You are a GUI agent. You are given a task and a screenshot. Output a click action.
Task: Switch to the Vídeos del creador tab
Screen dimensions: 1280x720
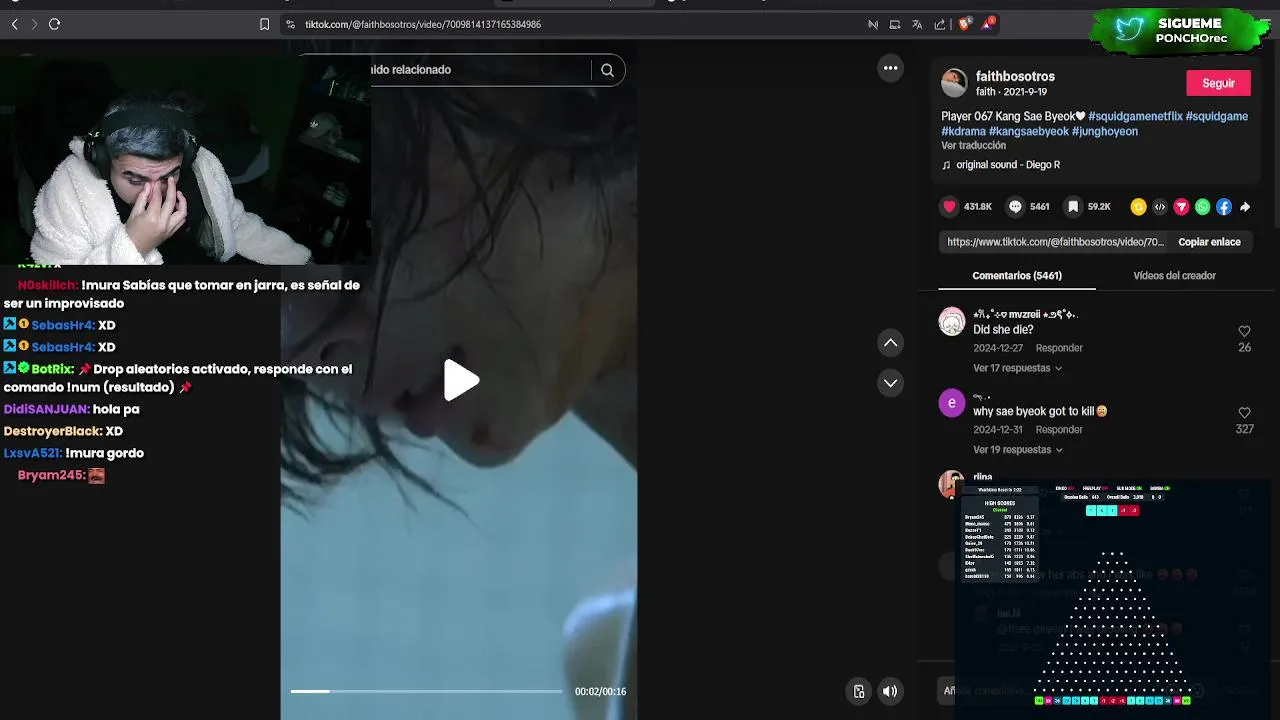(x=1174, y=276)
